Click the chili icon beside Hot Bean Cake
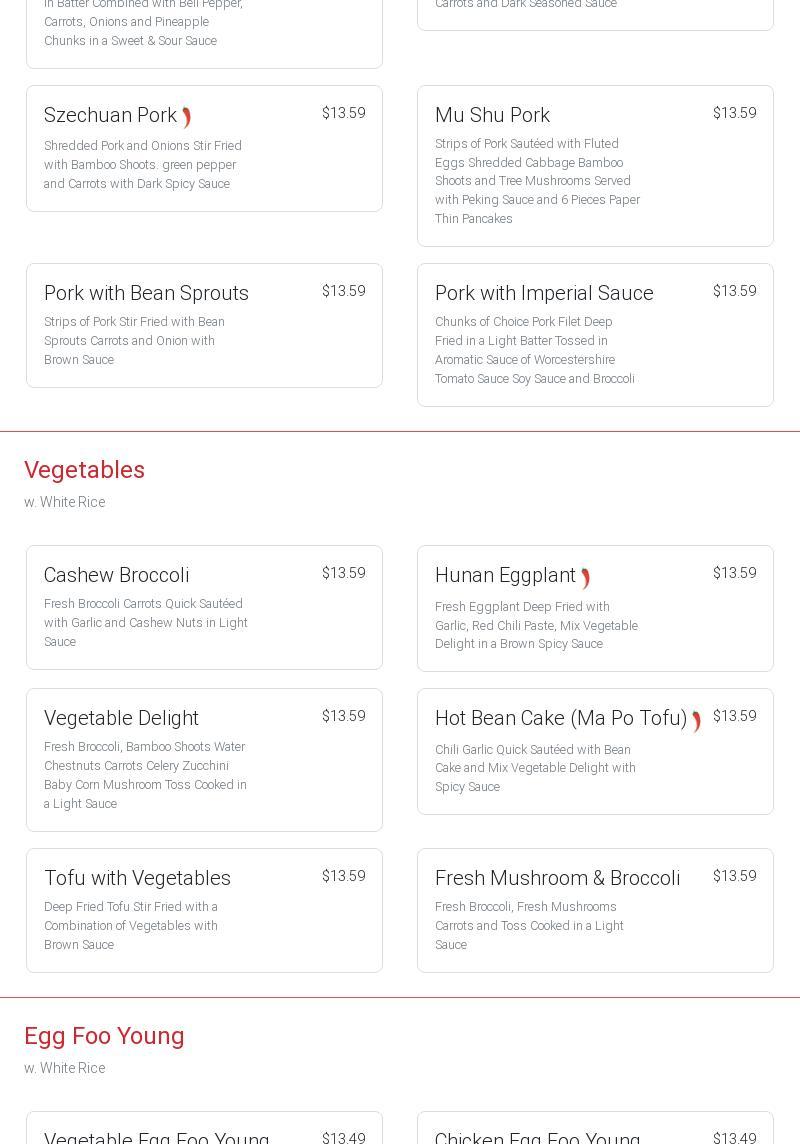This screenshot has width=800, height=1144. coord(697,721)
